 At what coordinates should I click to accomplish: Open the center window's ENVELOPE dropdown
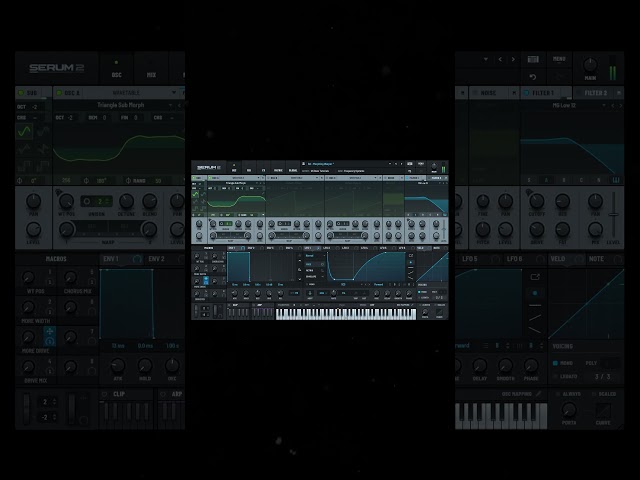315,276
